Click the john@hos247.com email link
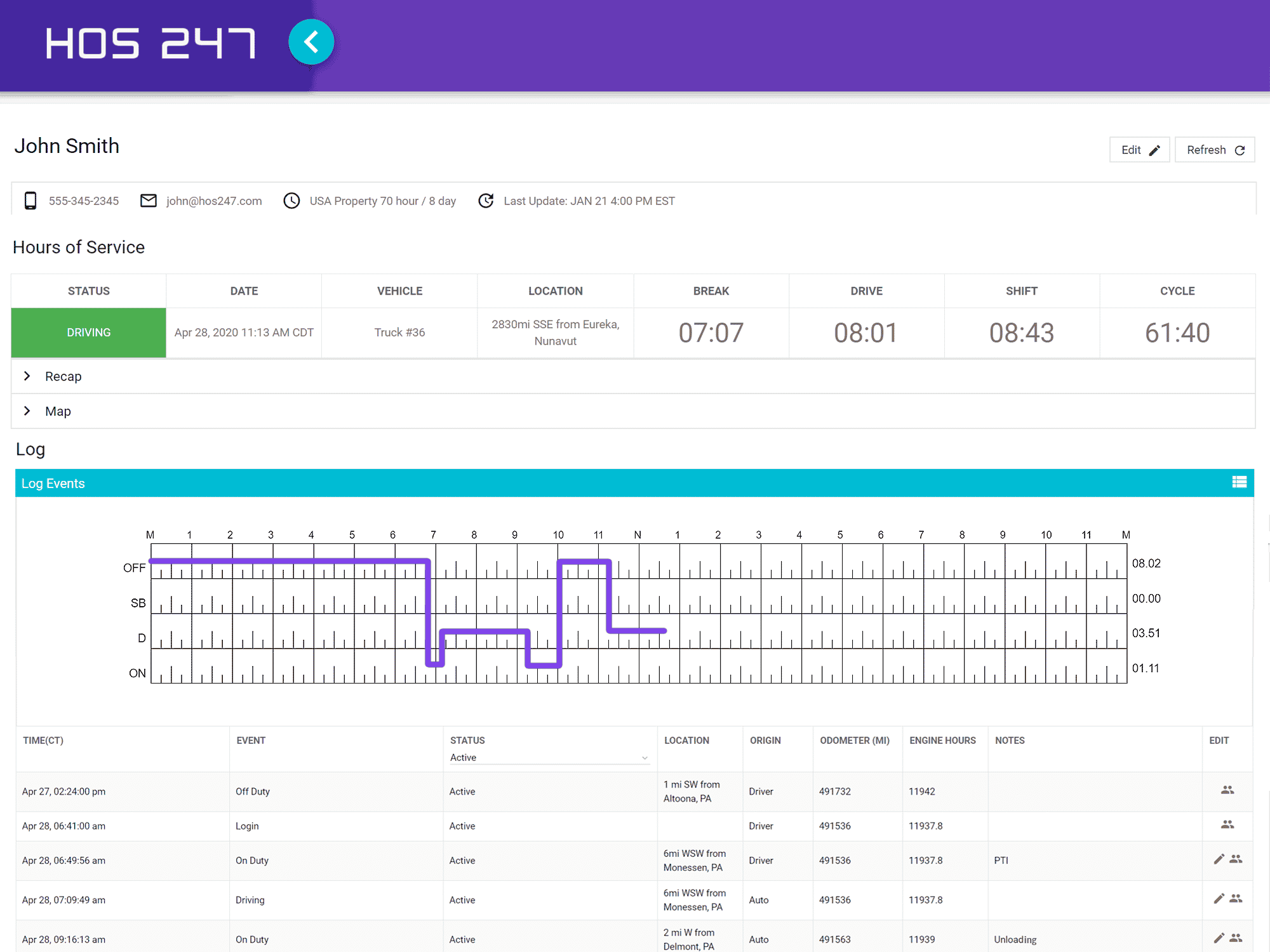The height and width of the screenshot is (952, 1270). [214, 201]
